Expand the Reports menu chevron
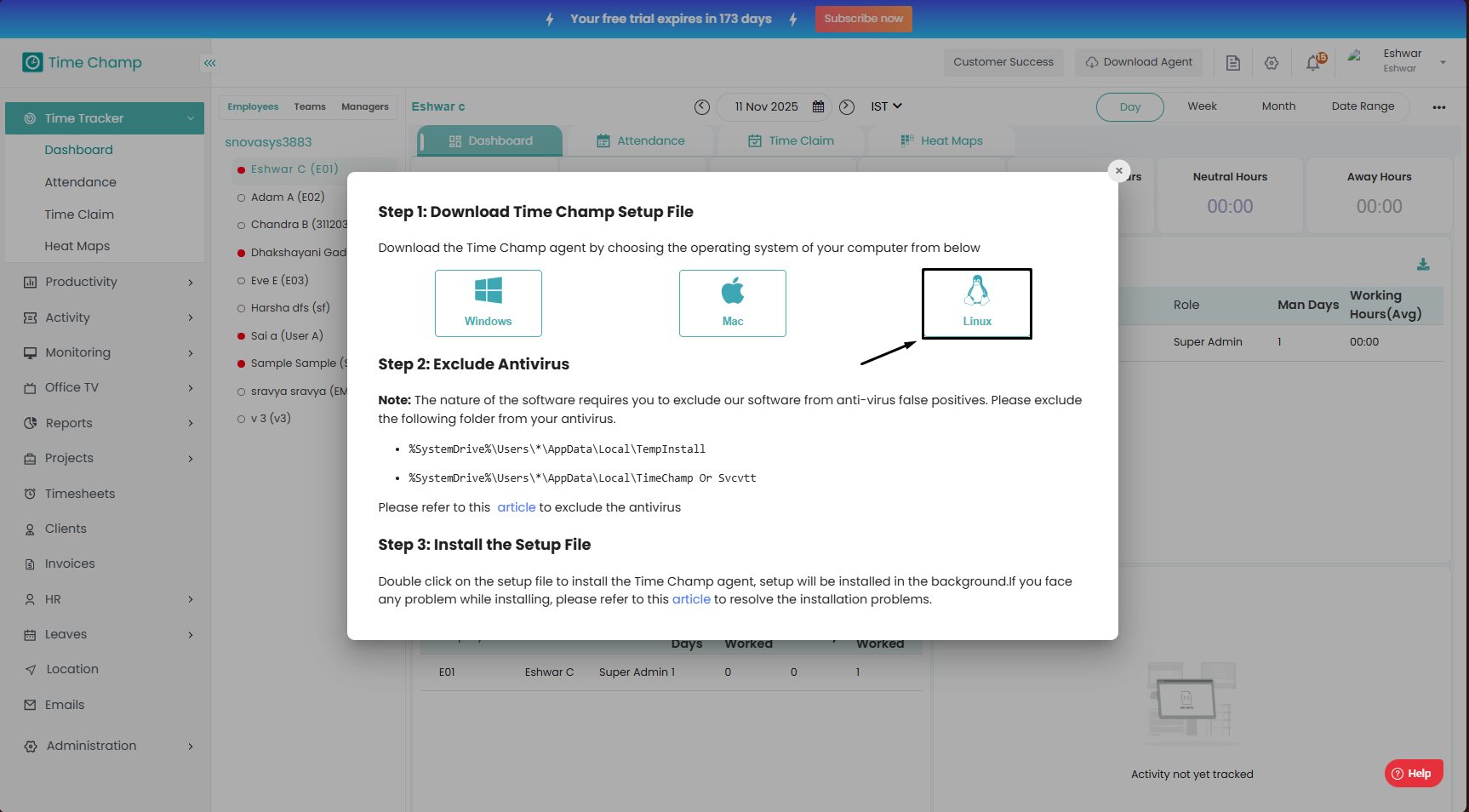The height and width of the screenshot is (812, 1469). point(191,423)
